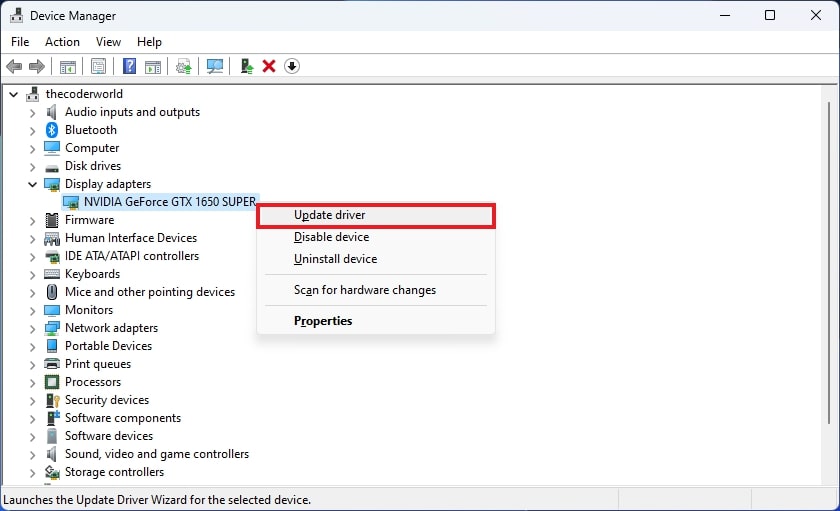Screen dimensions: 840x511
Task: Click the round down-arrow toolbar icon
Action: pos(291,66)
